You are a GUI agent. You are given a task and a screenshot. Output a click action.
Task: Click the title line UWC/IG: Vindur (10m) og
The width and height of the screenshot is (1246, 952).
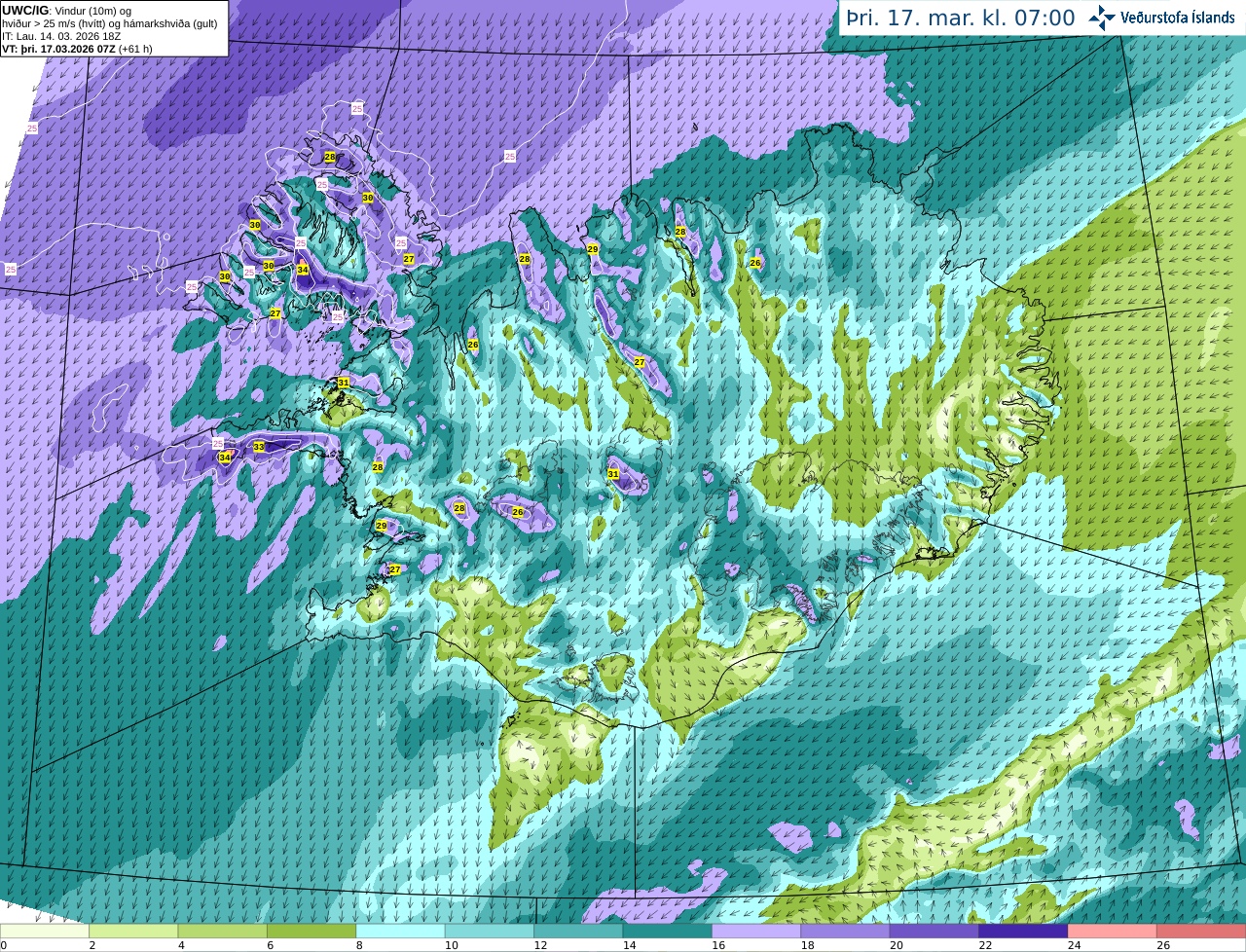point(66,10)
